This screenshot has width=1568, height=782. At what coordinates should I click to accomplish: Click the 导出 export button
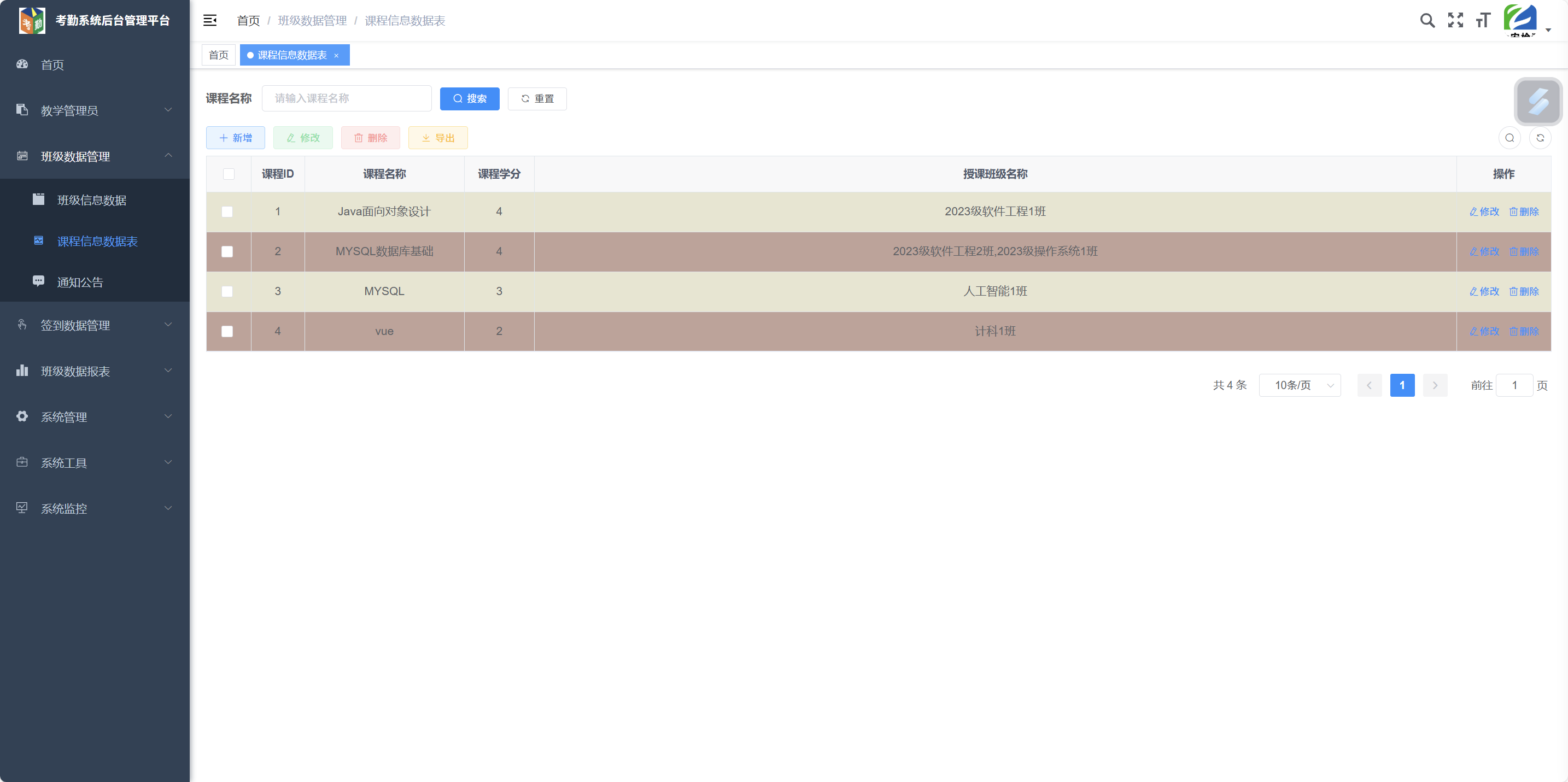(x=438, y=138)
